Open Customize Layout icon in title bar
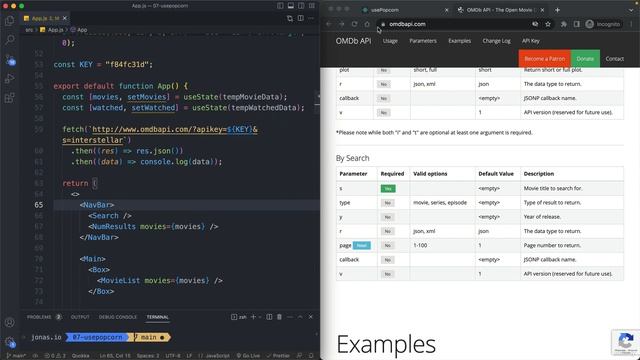The width and height of the screenshot is (640, 360). [312, 6]
